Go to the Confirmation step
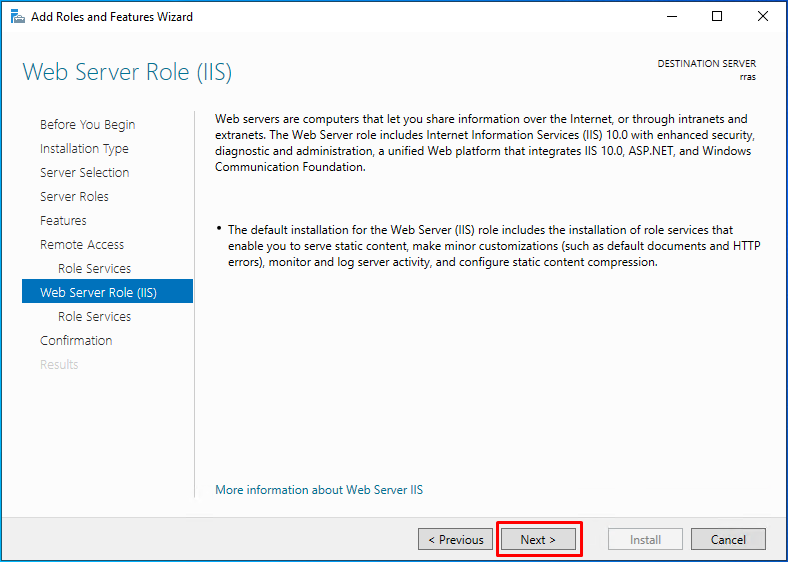788x562 pixels. (76, 341)
